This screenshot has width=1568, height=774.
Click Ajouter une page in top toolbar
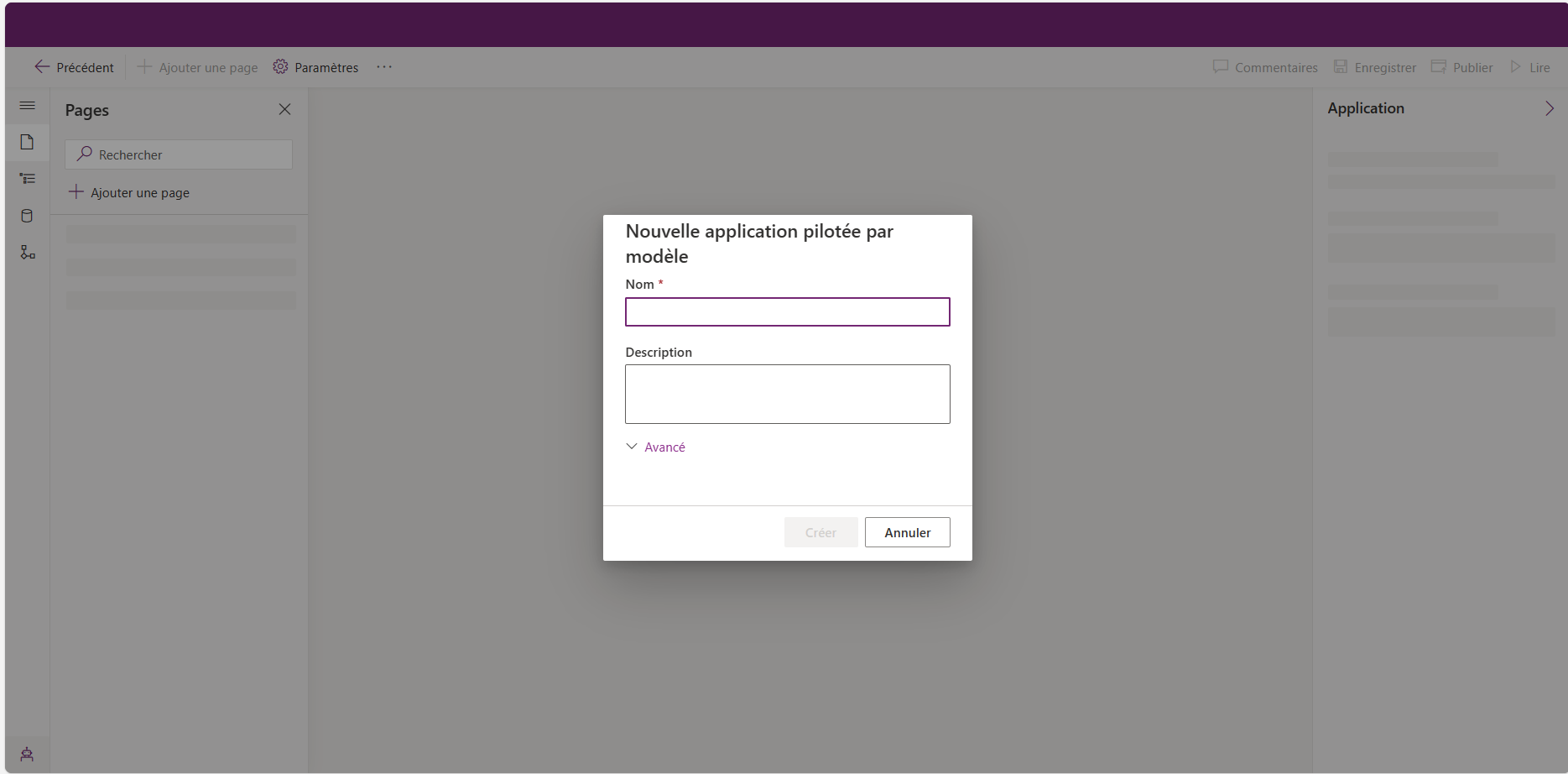point(198,67)
